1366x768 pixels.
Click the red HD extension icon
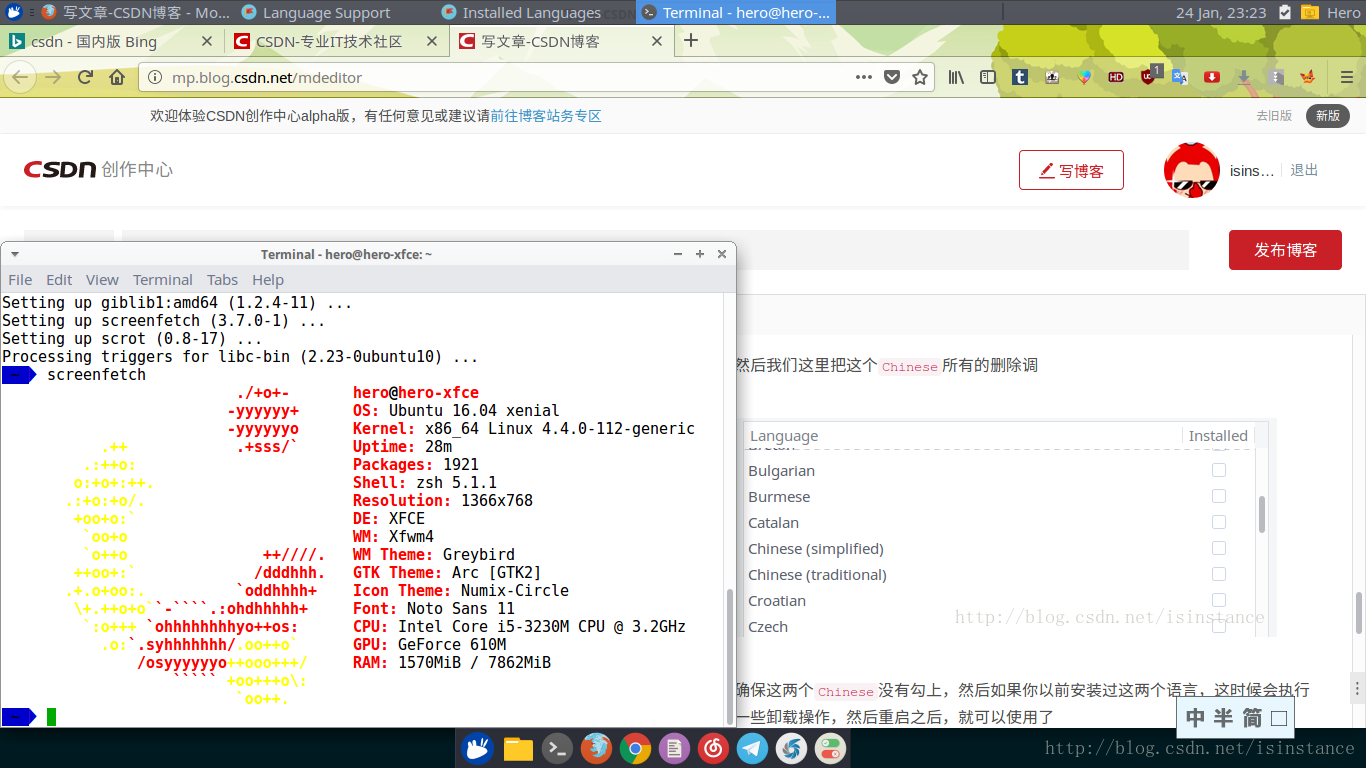(1116, 77)
